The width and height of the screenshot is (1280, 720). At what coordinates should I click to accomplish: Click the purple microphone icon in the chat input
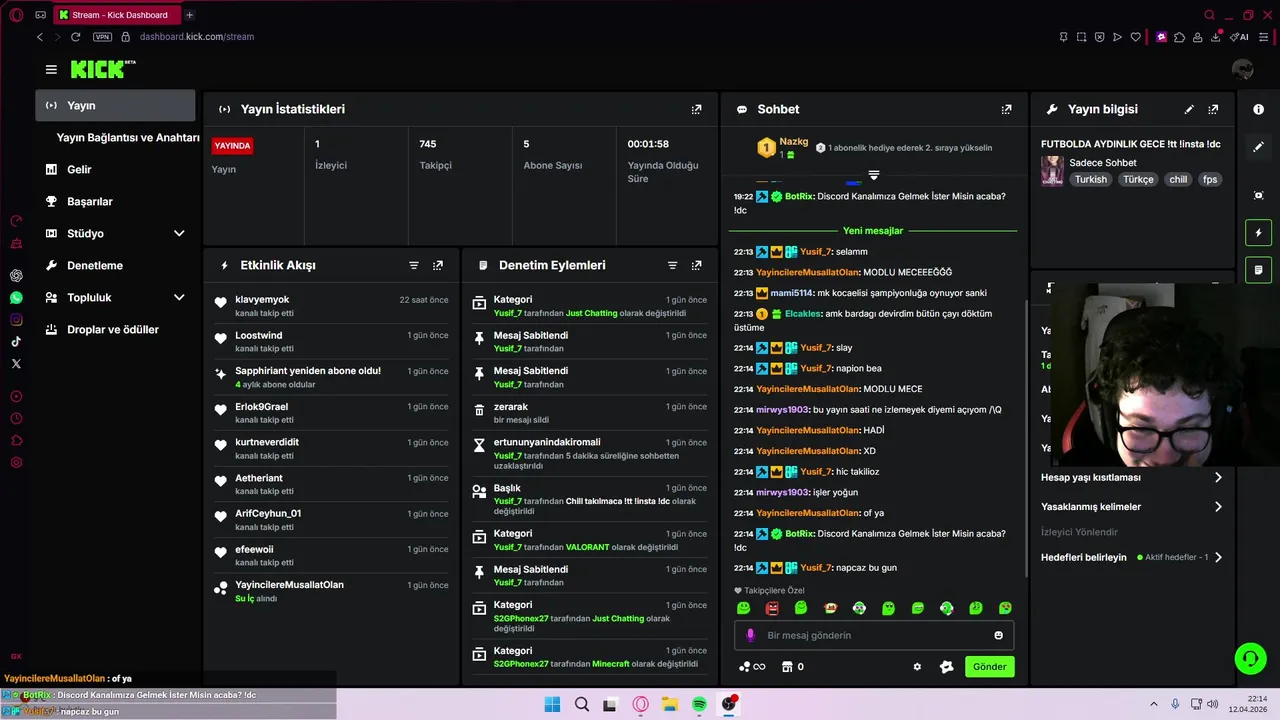[x=750, y=635]
